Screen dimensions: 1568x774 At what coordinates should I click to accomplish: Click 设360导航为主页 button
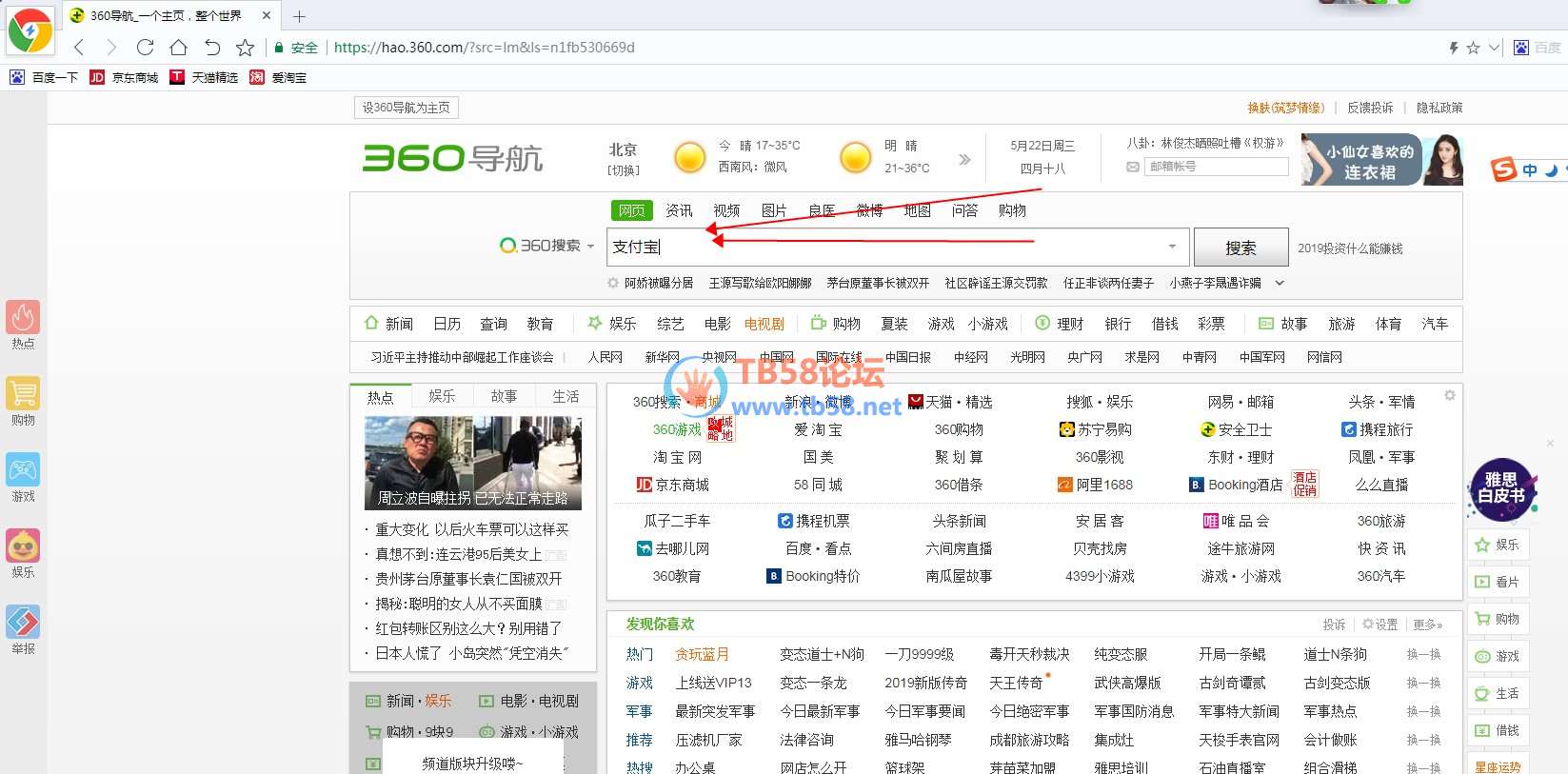click(406, 108)
